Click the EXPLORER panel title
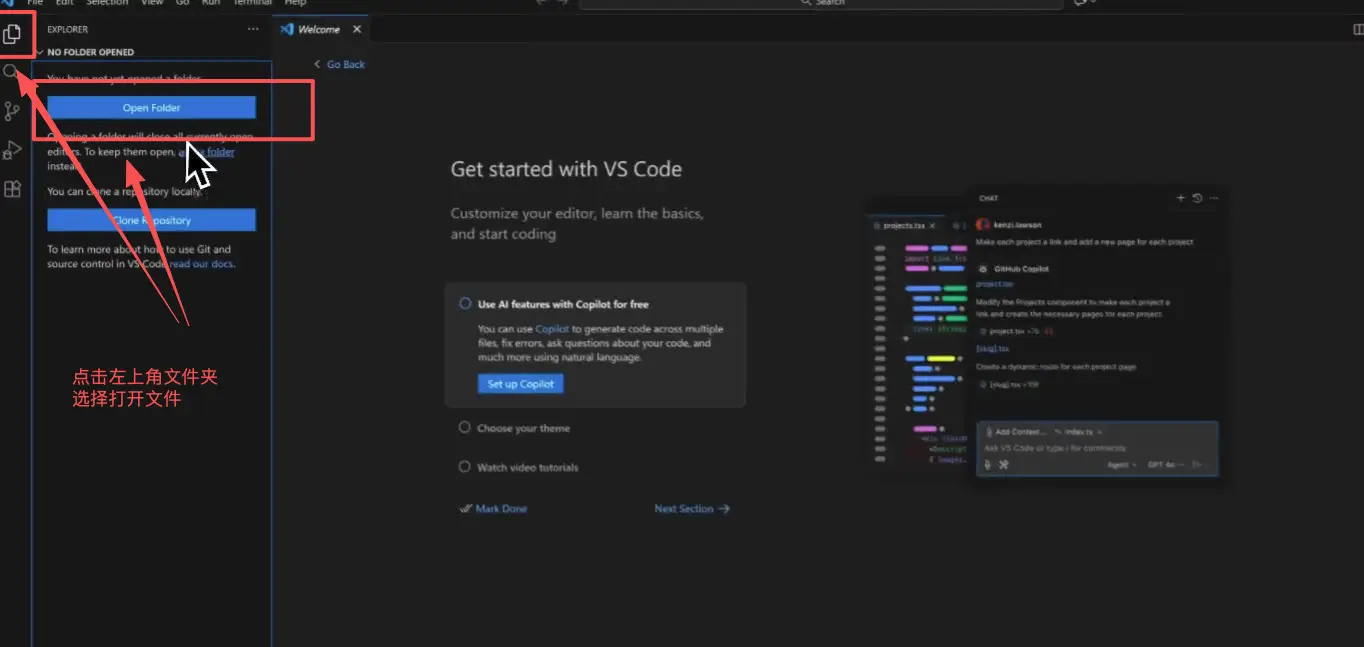Viewport: 1364px width, 647px height. [68, 30]
